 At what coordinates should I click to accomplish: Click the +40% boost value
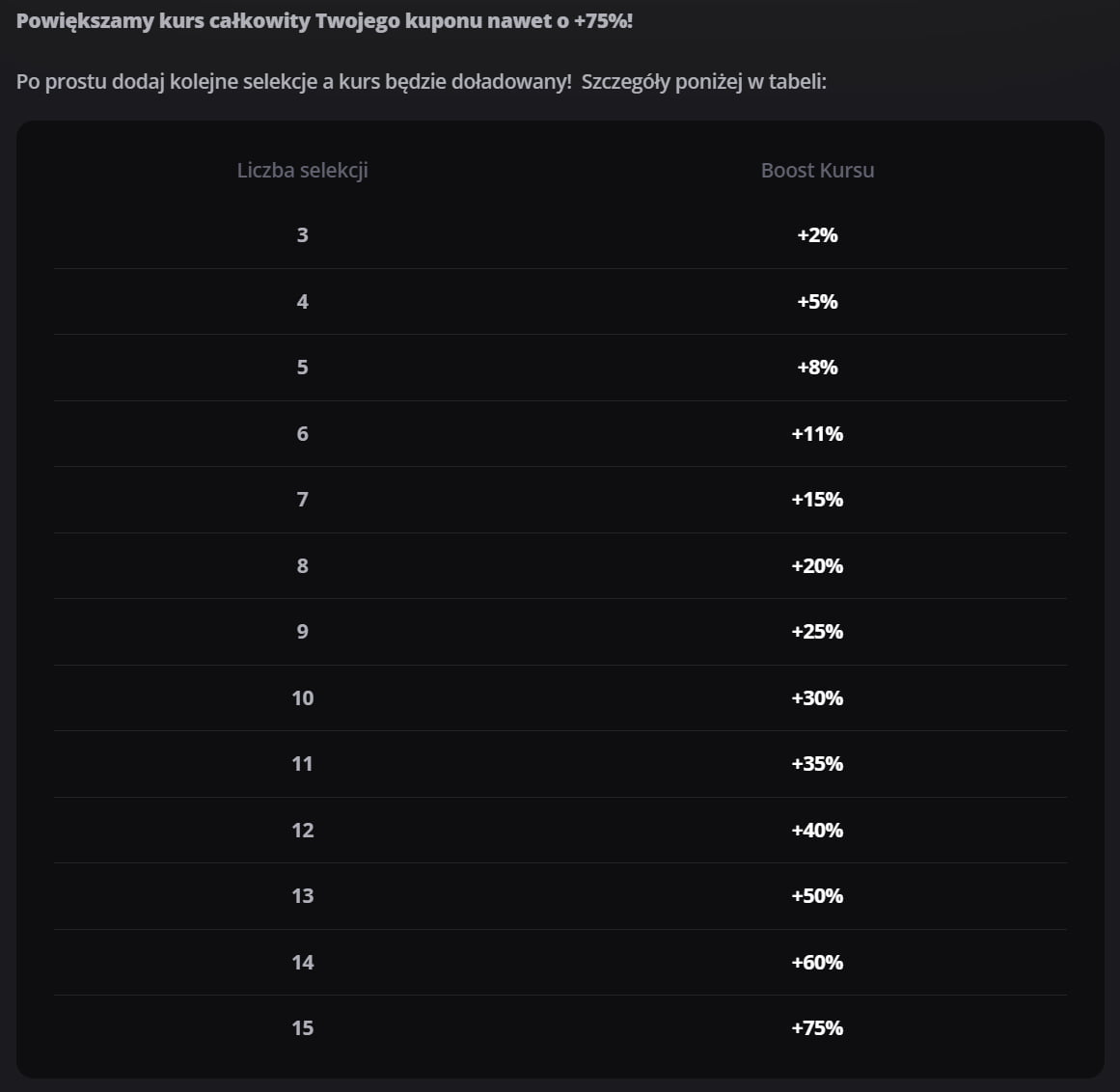click(x=817, y=831)
